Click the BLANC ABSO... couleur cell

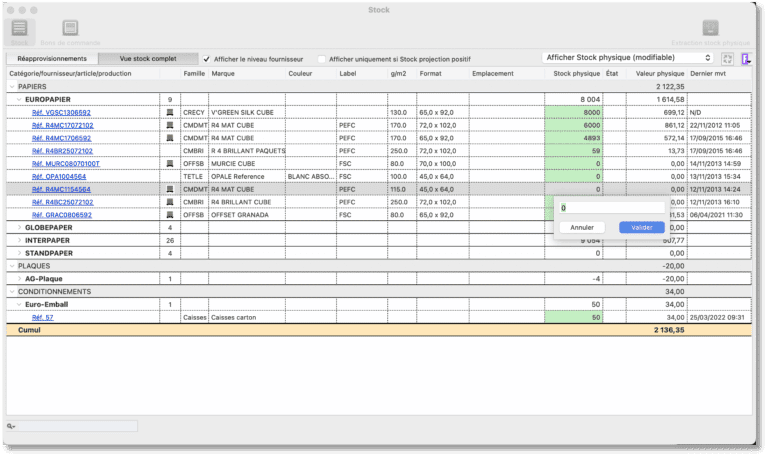tap(311, 176)
